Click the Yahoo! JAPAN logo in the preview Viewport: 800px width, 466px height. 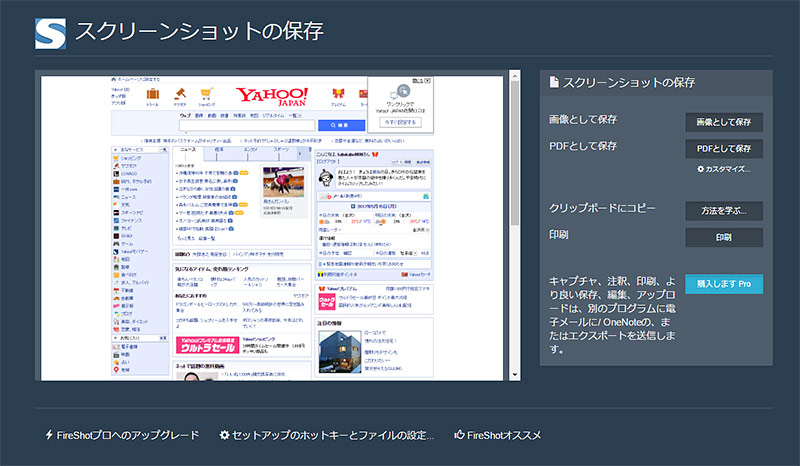click(x=273, y=95)
